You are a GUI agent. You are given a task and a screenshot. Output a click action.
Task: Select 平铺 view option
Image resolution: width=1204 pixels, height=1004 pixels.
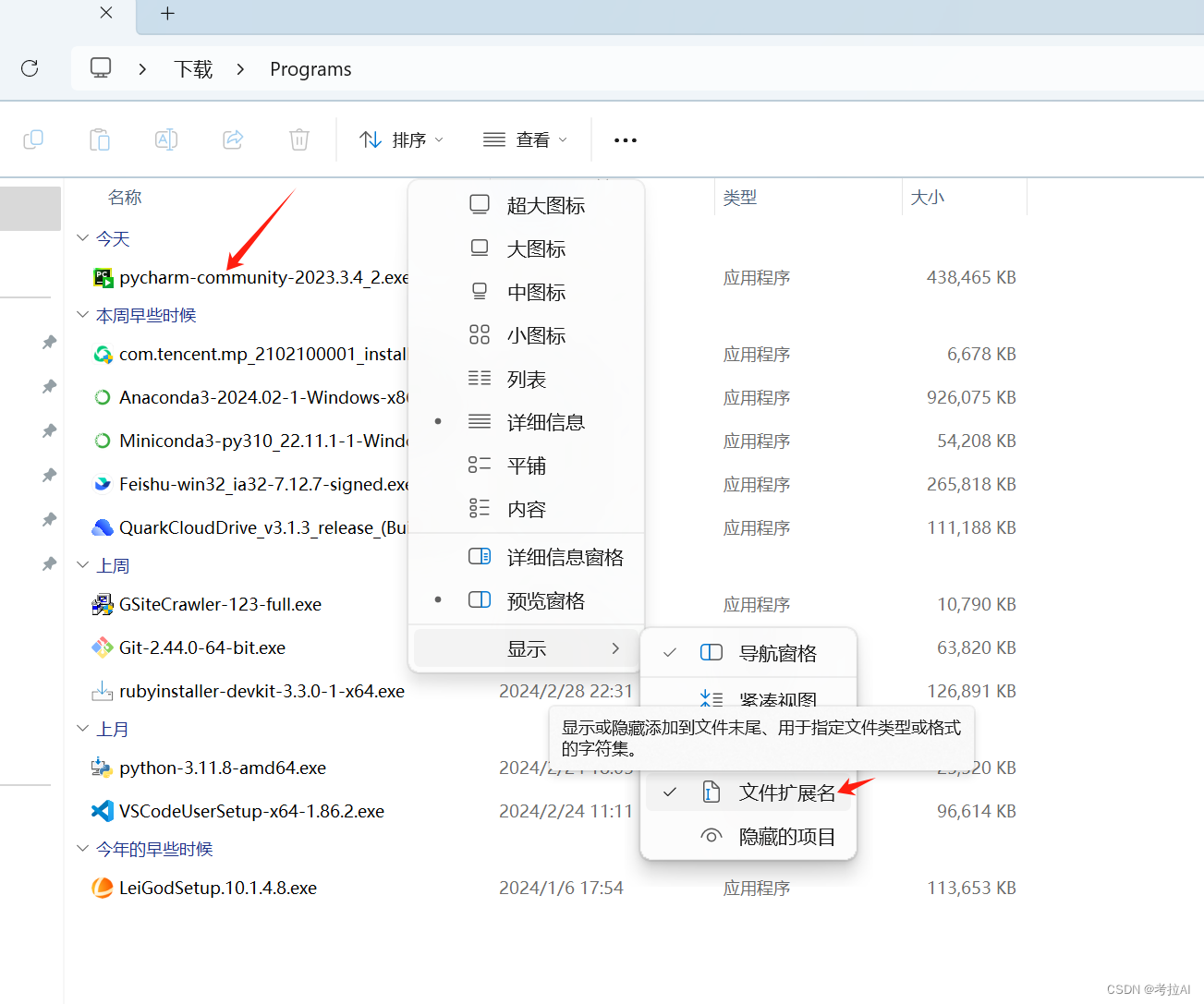pyautogui.click(x=526, y=466)
